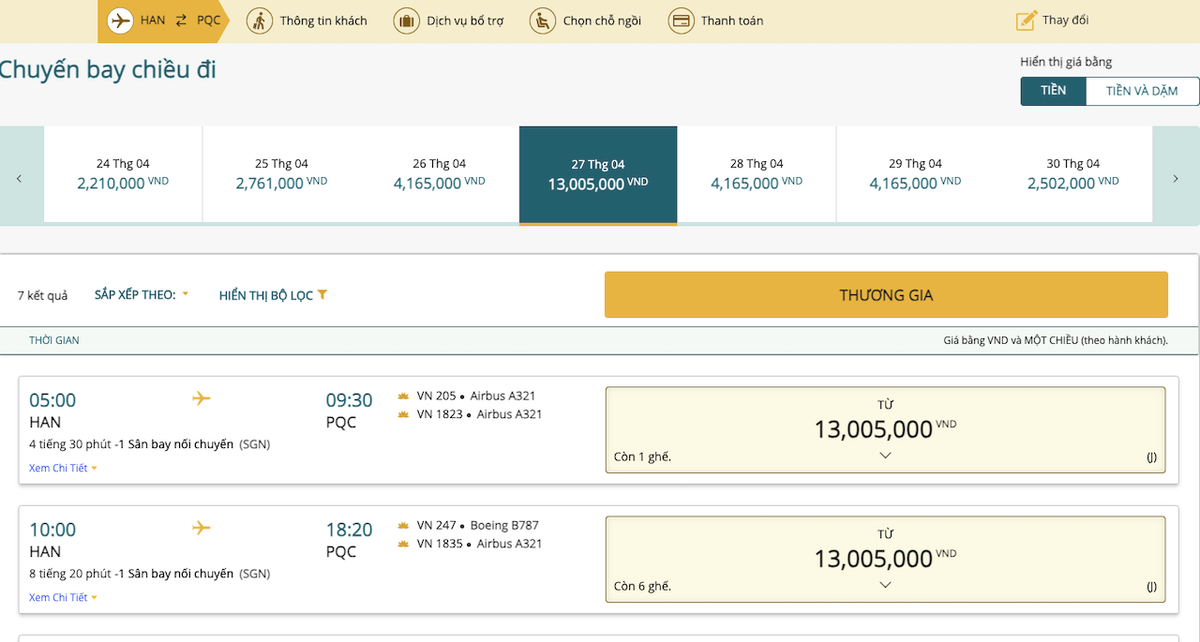Screen dimensions: 1200x642
Task: Go to previous dates with left arrow
Action: pyautogui.click(x=19, y=178)
